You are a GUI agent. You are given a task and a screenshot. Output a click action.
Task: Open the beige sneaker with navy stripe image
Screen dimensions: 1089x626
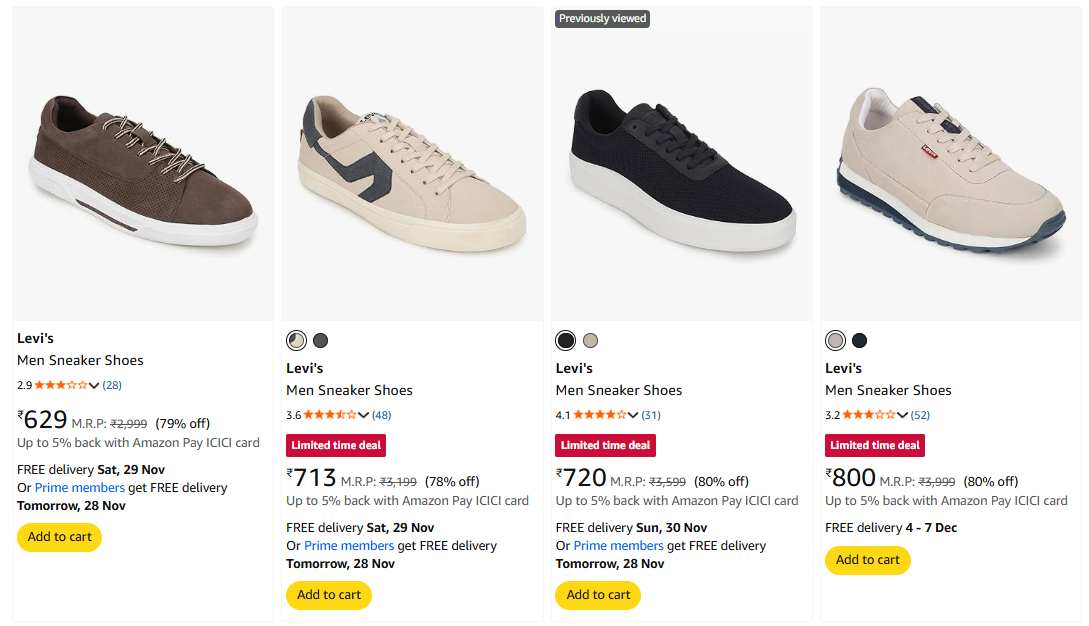pyautogui.click(x=412, y=168)
